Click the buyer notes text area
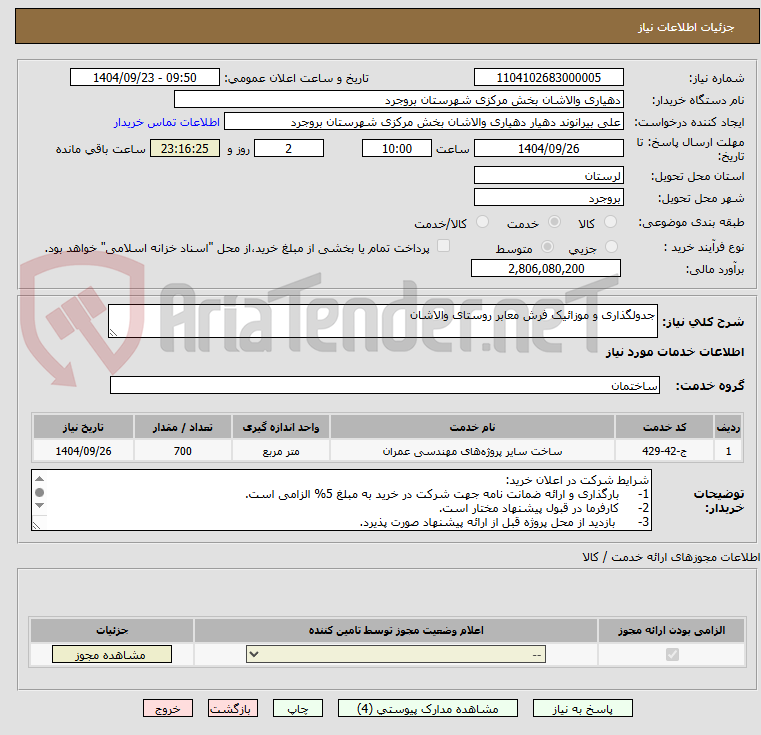The image size is (761, 735). (341, 500)
